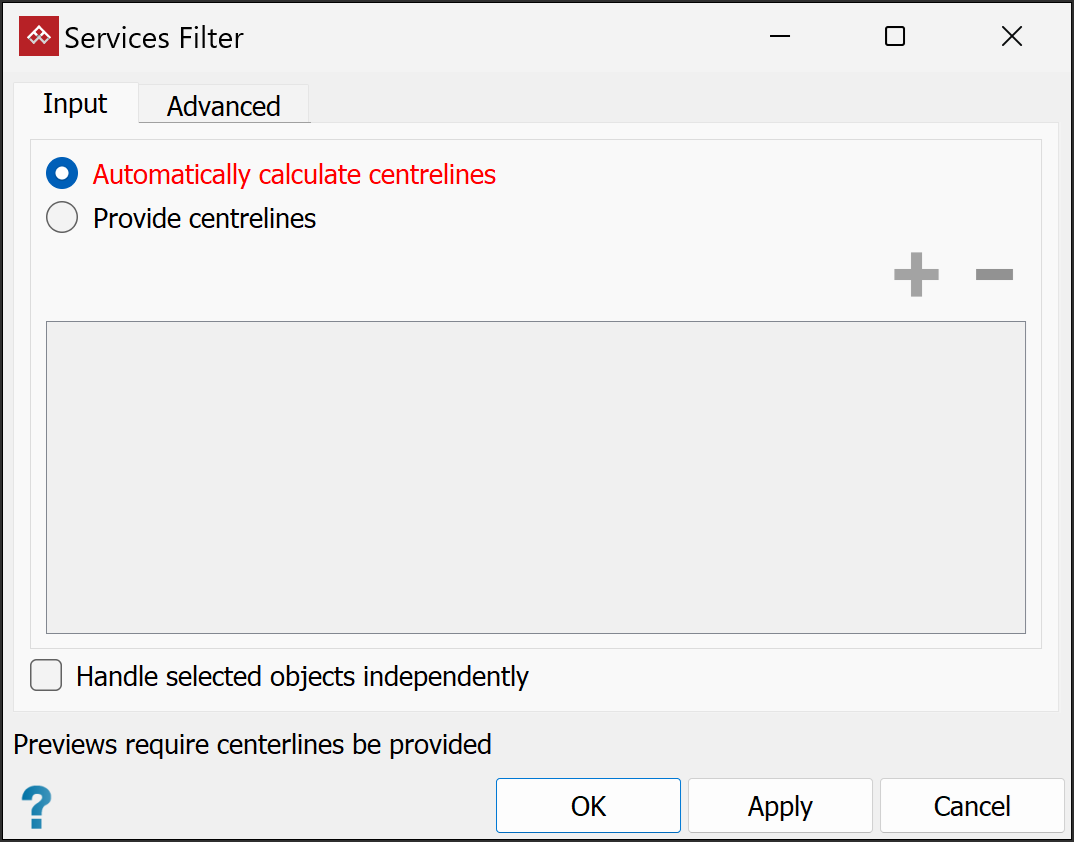
Task: Click inside the empty centrelines list box
Action: tap(535, 476)
